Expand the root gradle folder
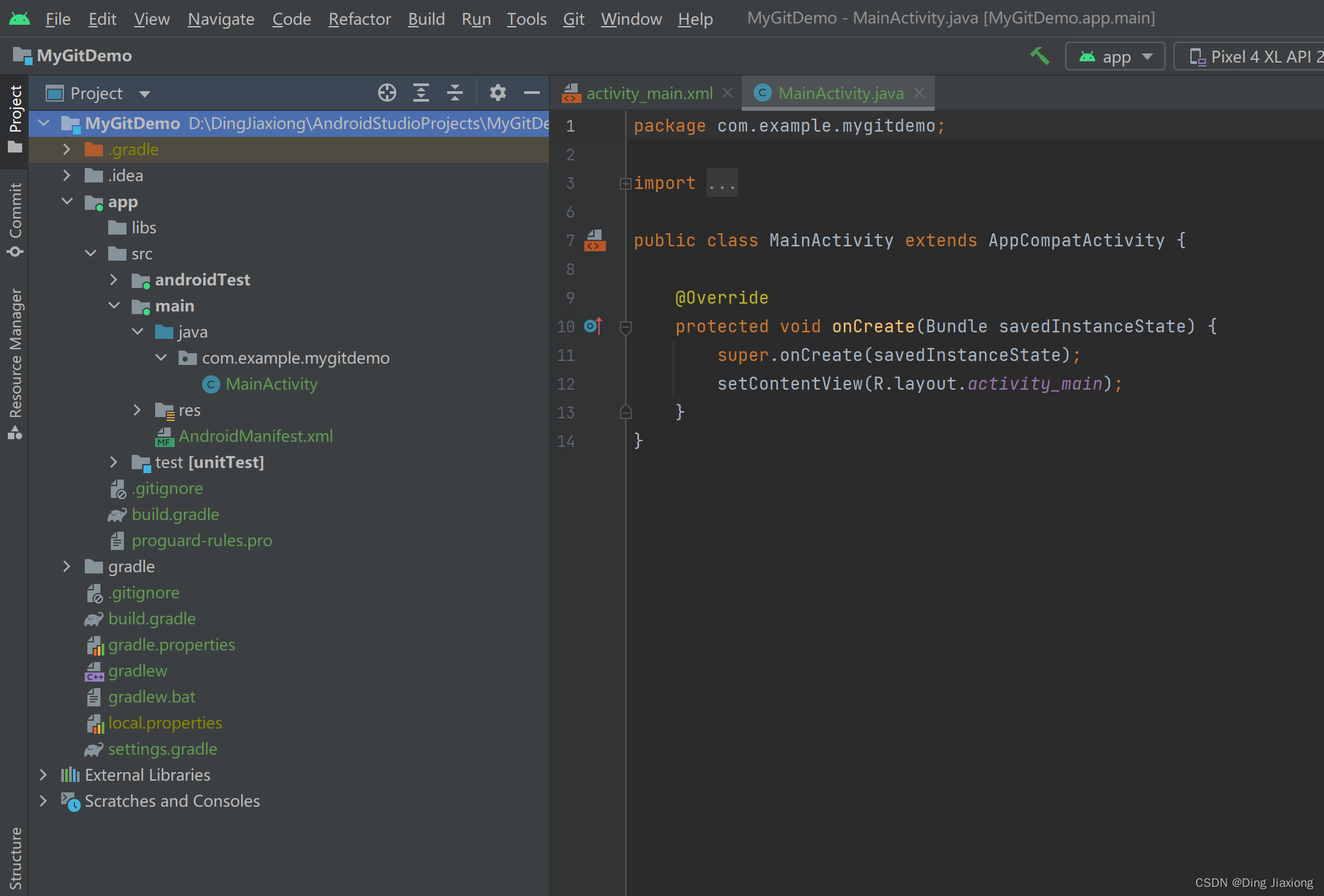 click(x=66, y=566)
